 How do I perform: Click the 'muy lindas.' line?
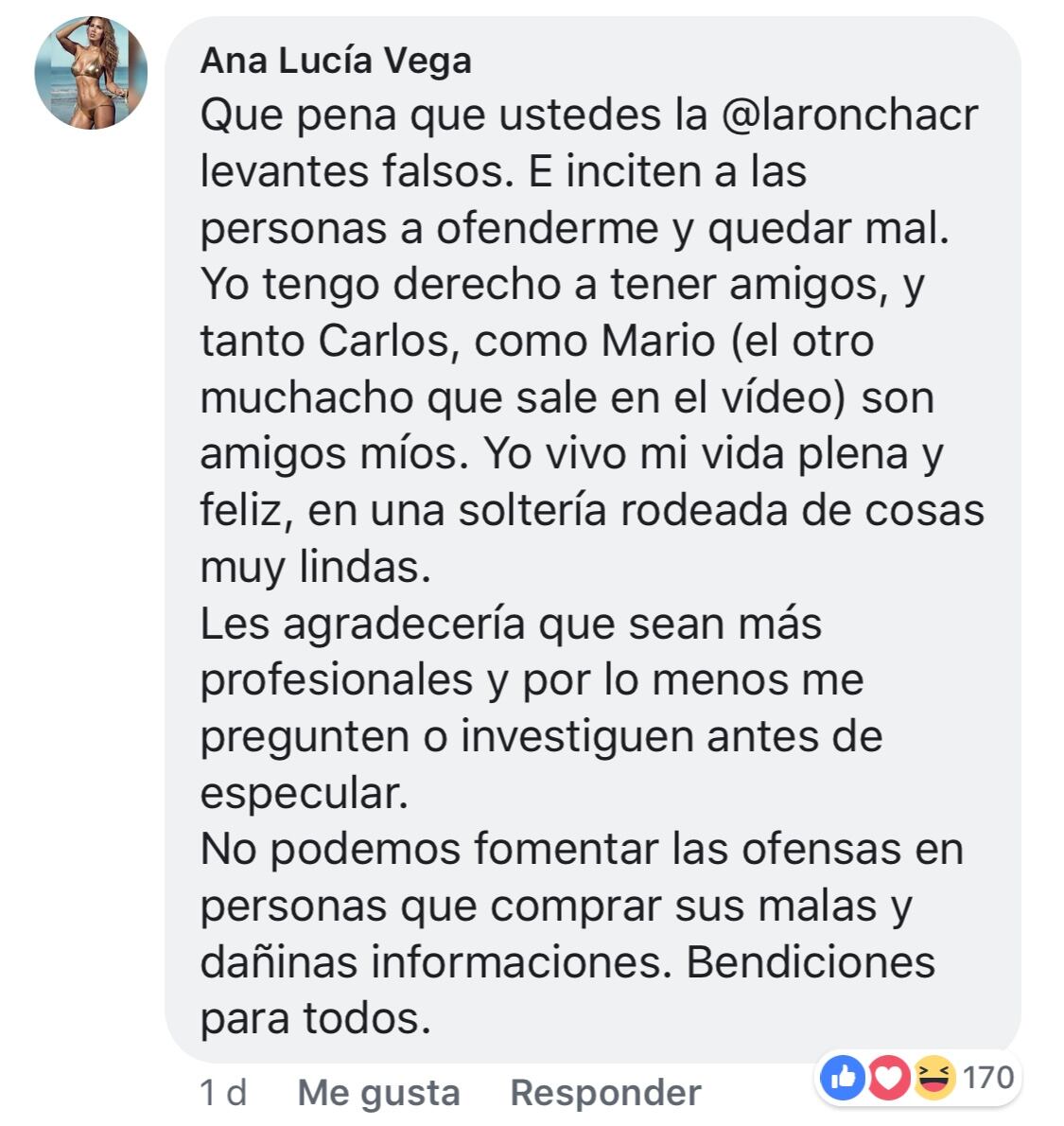(x=315, y=568)
